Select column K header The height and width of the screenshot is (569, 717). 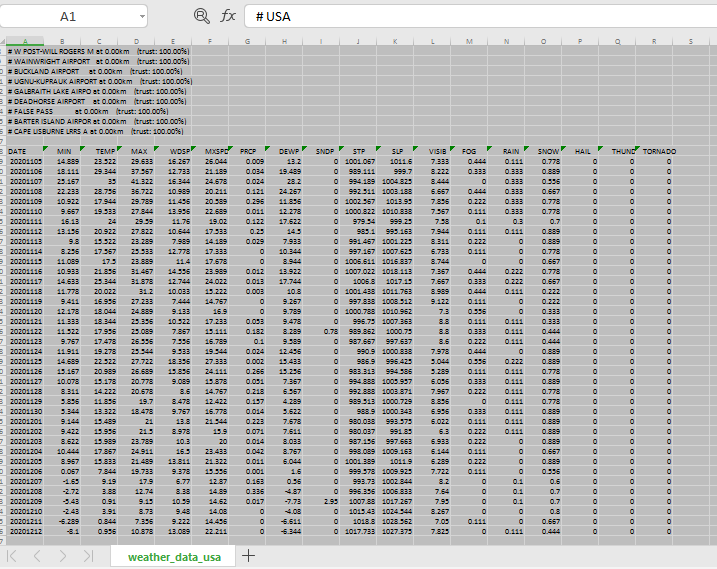395,41
